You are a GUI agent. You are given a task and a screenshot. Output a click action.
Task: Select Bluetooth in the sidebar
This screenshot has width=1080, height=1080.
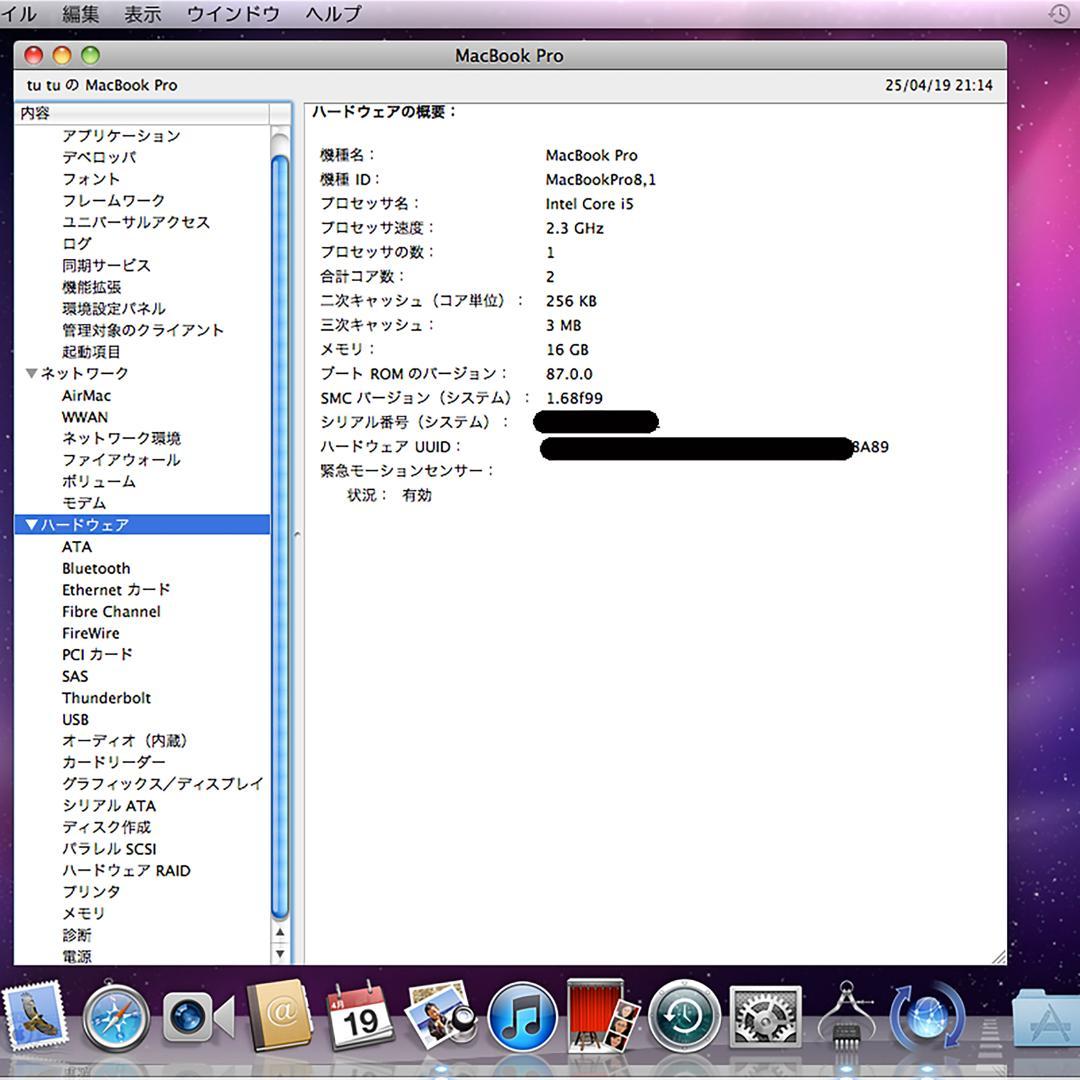point(96,568)
